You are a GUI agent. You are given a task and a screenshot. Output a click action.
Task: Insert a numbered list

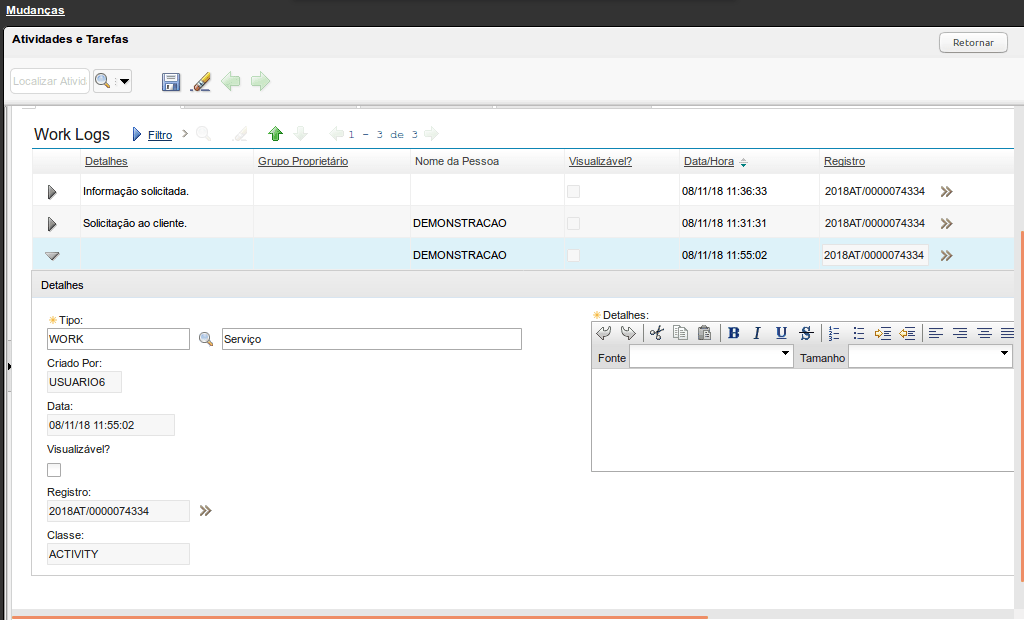click(834, 333)
